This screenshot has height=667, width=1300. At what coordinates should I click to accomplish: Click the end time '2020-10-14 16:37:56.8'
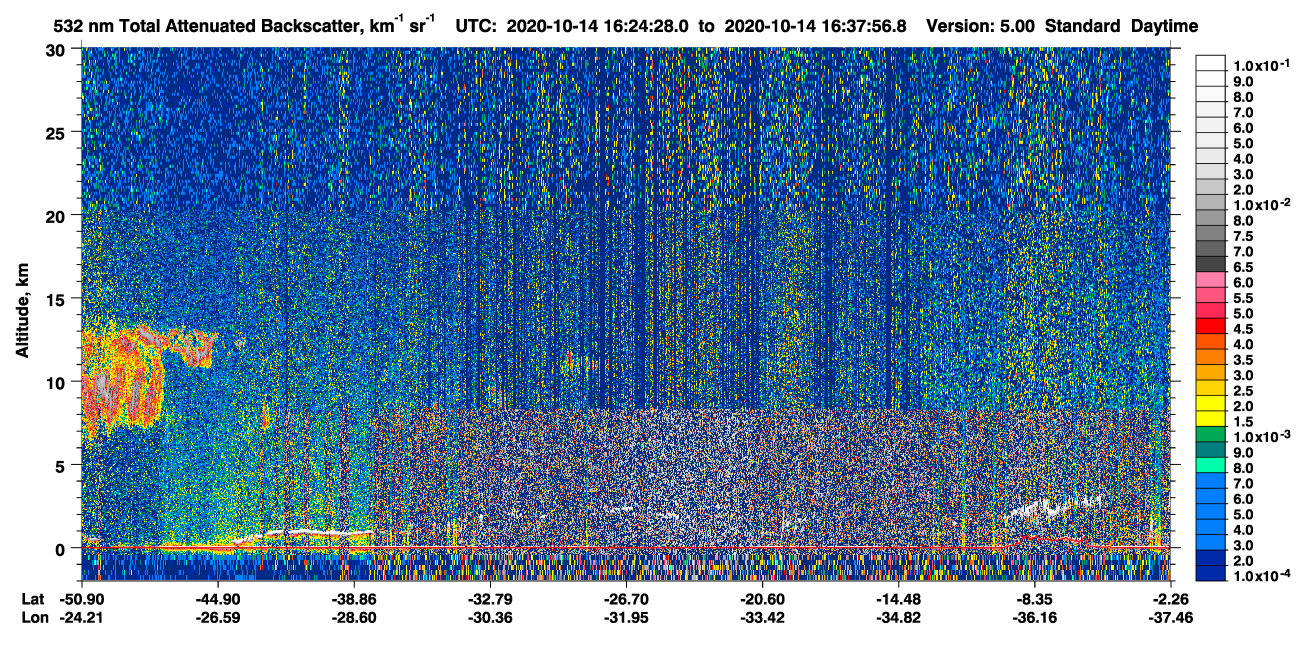tap(815, 26)
